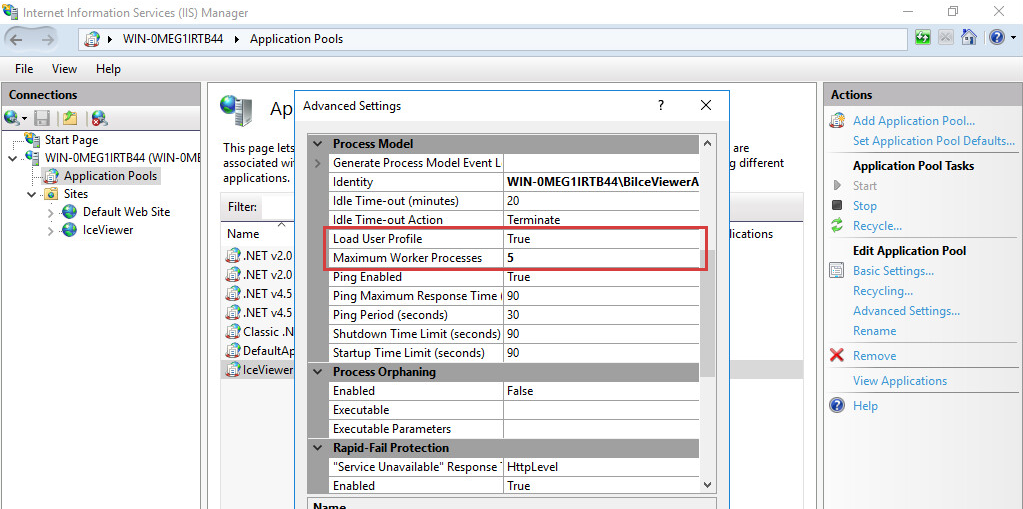The height and width of the screenshot is (509, 1023).
Task: Click the Help link in Actions
Action: [865, 405]
